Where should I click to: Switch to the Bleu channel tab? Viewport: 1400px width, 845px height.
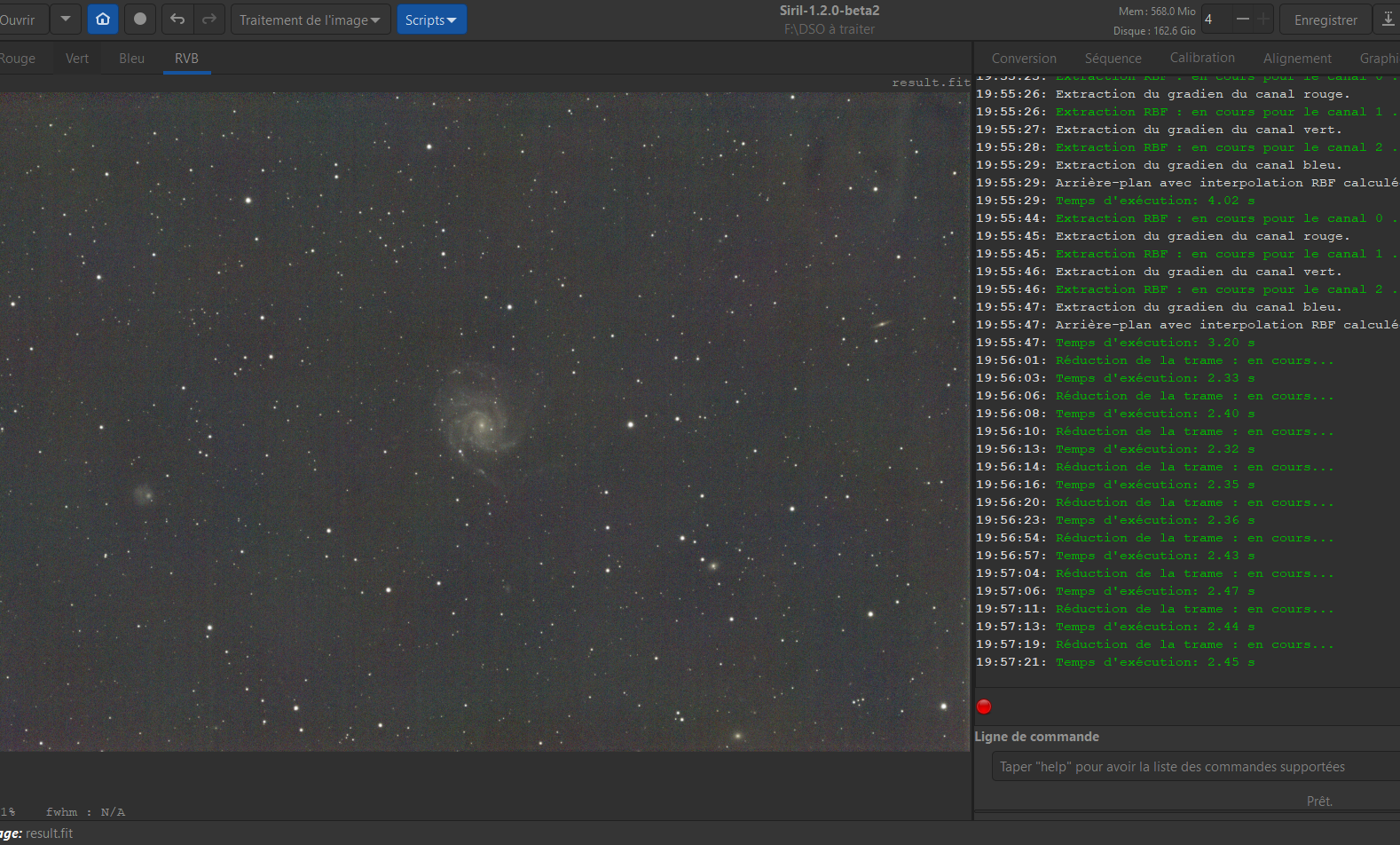pos(131,59)
